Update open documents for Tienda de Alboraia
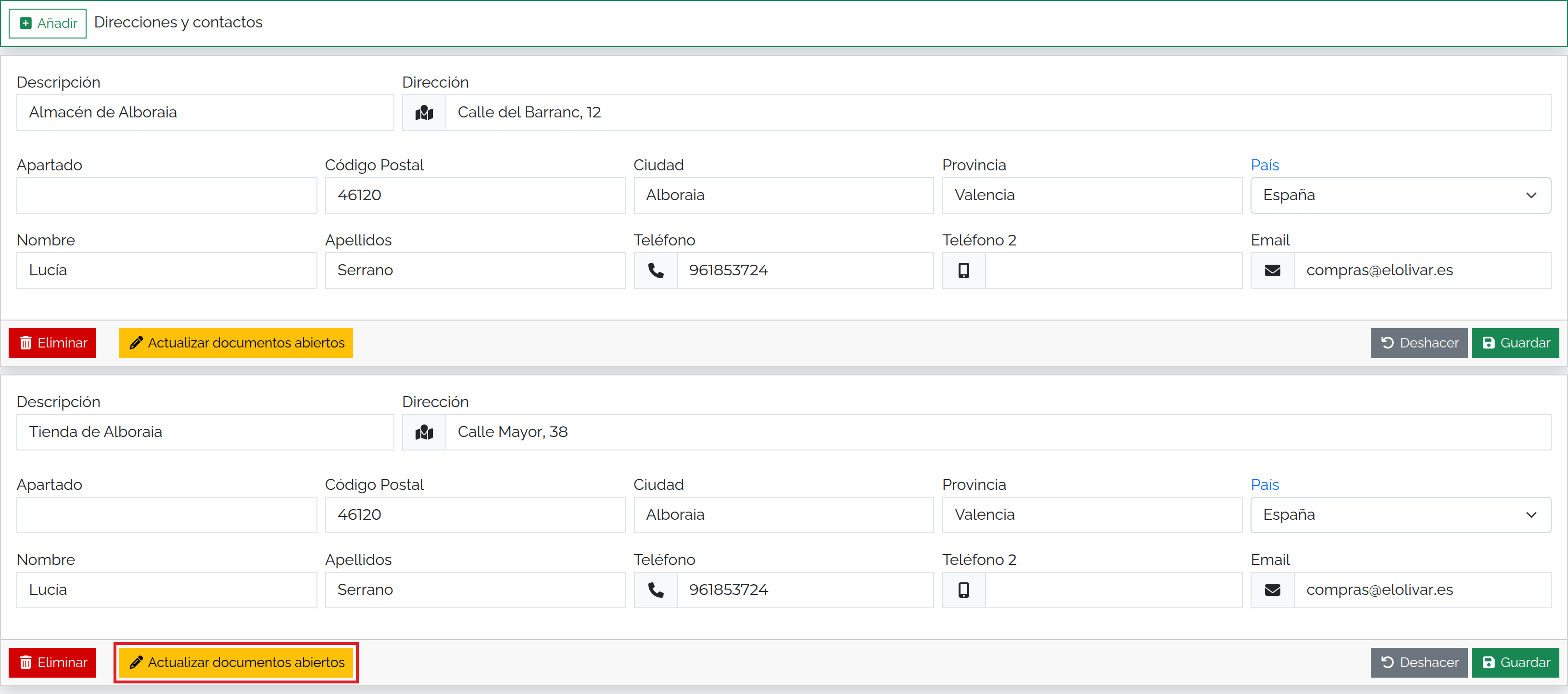This screenshot has height=694, width=1568. point(236,662)
